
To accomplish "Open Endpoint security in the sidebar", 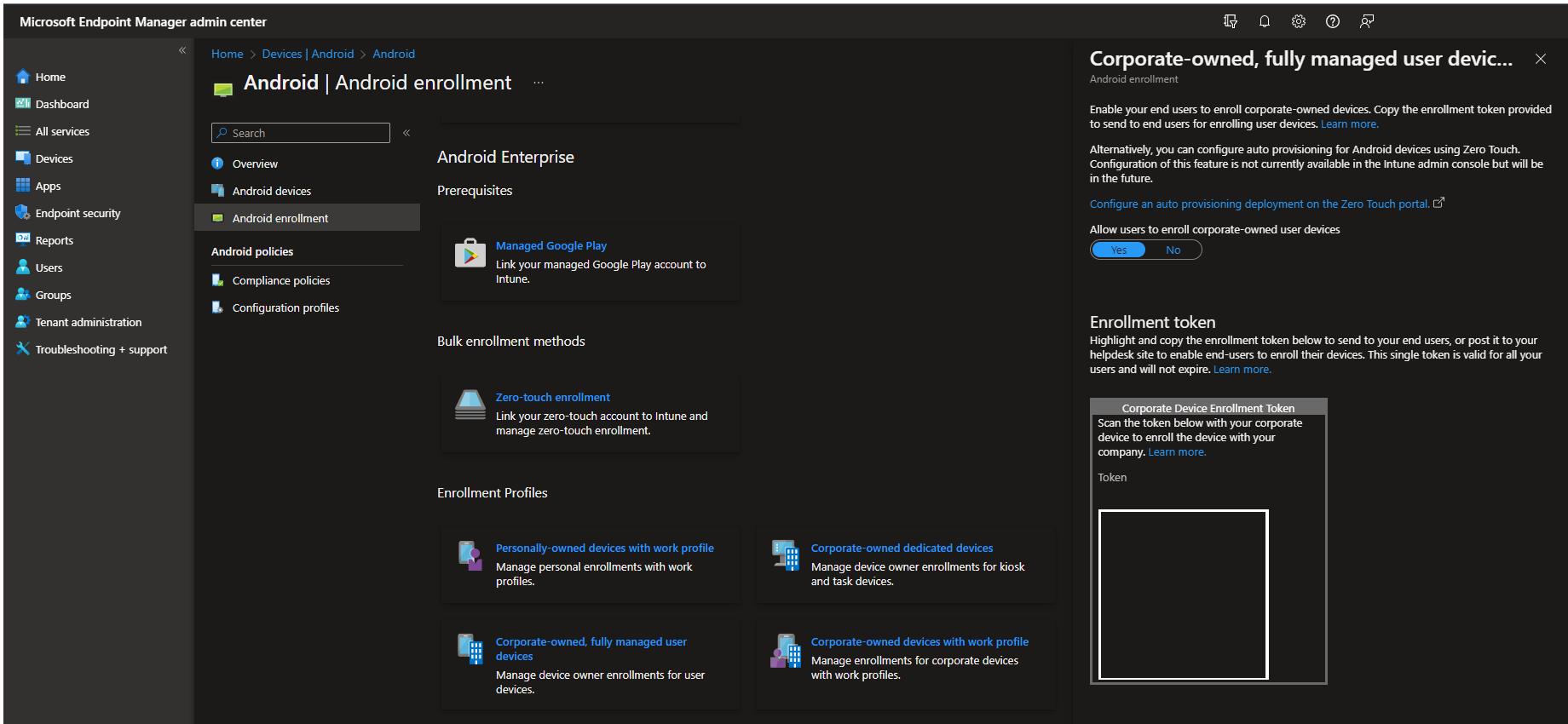I will click(x=78, y=214).
